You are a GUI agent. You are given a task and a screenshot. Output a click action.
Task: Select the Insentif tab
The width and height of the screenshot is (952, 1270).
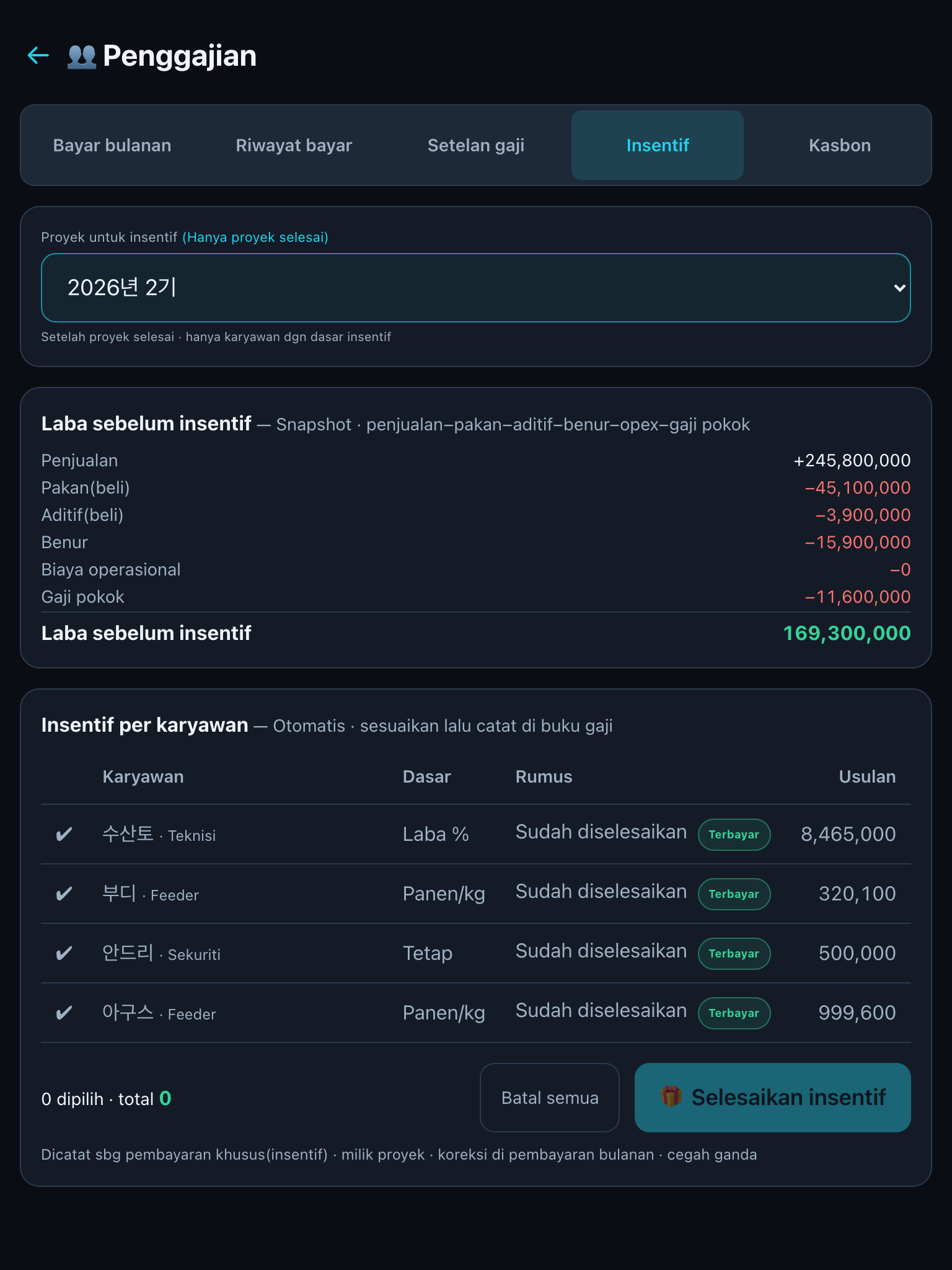point(658,145)
